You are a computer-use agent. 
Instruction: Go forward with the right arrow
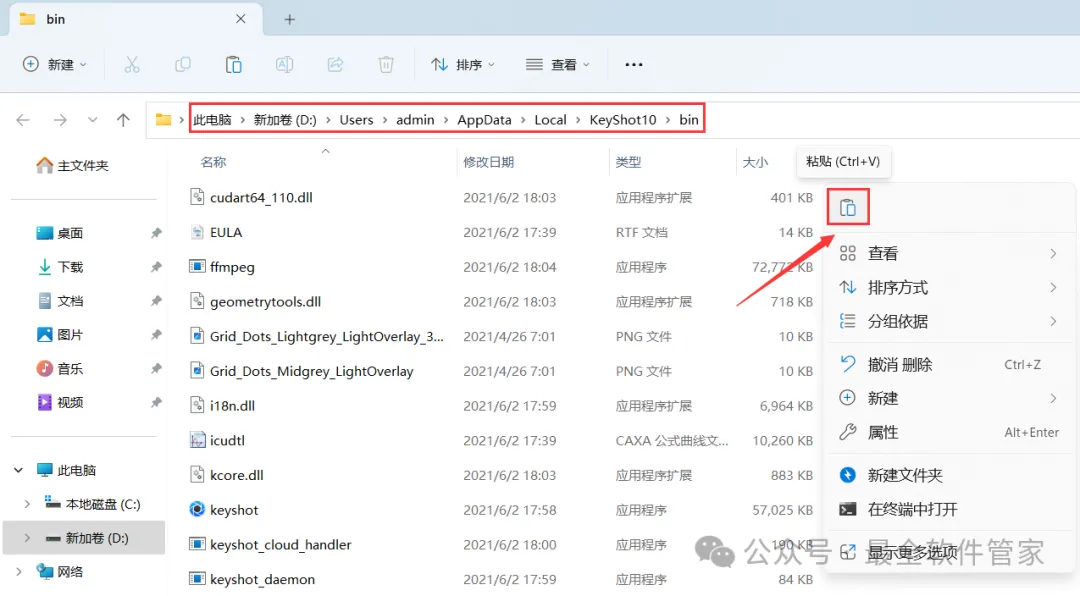click(x=60, y=120)
